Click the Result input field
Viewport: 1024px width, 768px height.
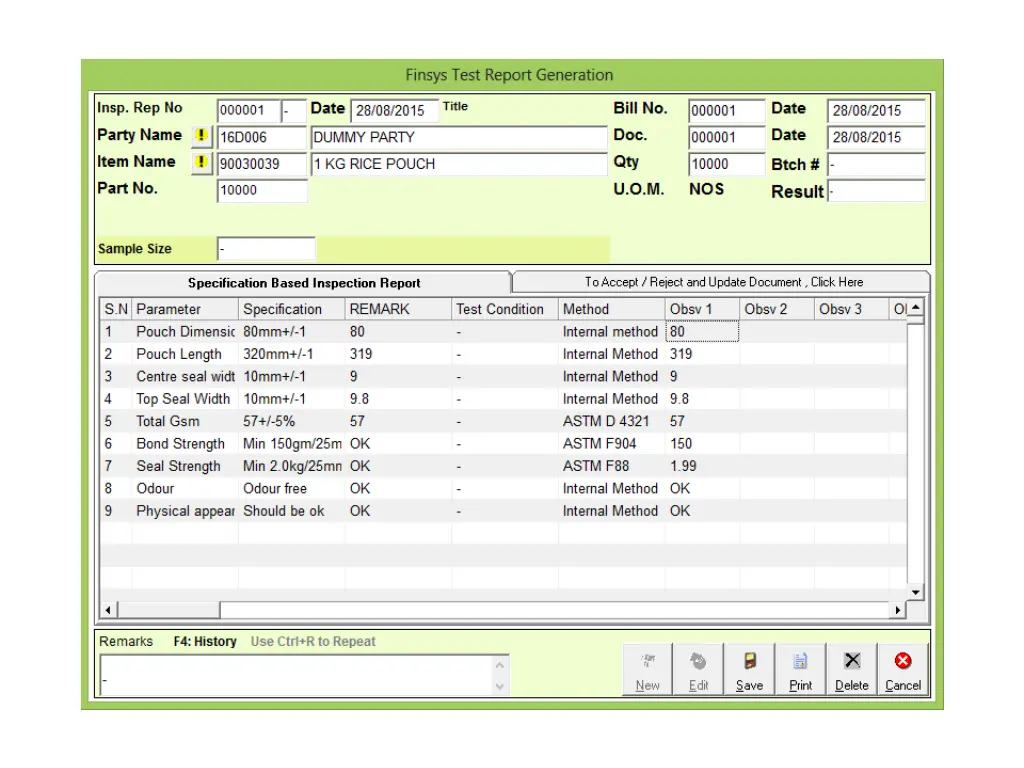click(876, 191)
